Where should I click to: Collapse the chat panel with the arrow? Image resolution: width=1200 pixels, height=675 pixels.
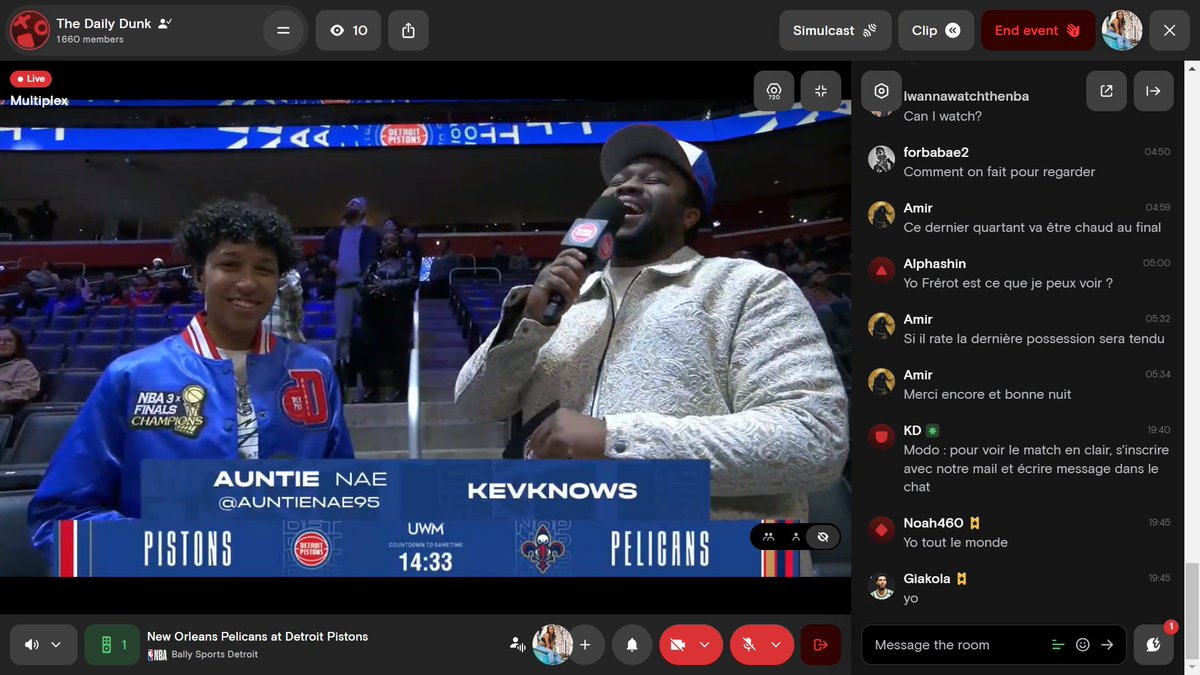pyautogui.click(x=1153, y=91)
